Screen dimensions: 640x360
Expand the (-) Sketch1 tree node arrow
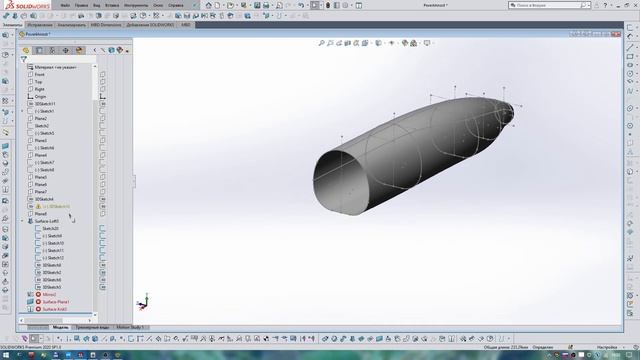pyautogui.click(x=22, y=111)
